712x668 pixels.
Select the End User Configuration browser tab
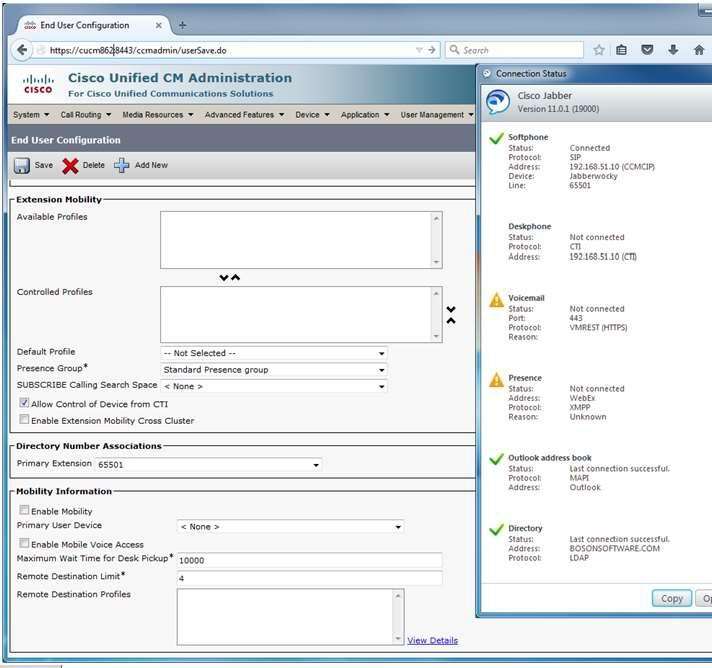pyautogui.click(x=93, y=25)
